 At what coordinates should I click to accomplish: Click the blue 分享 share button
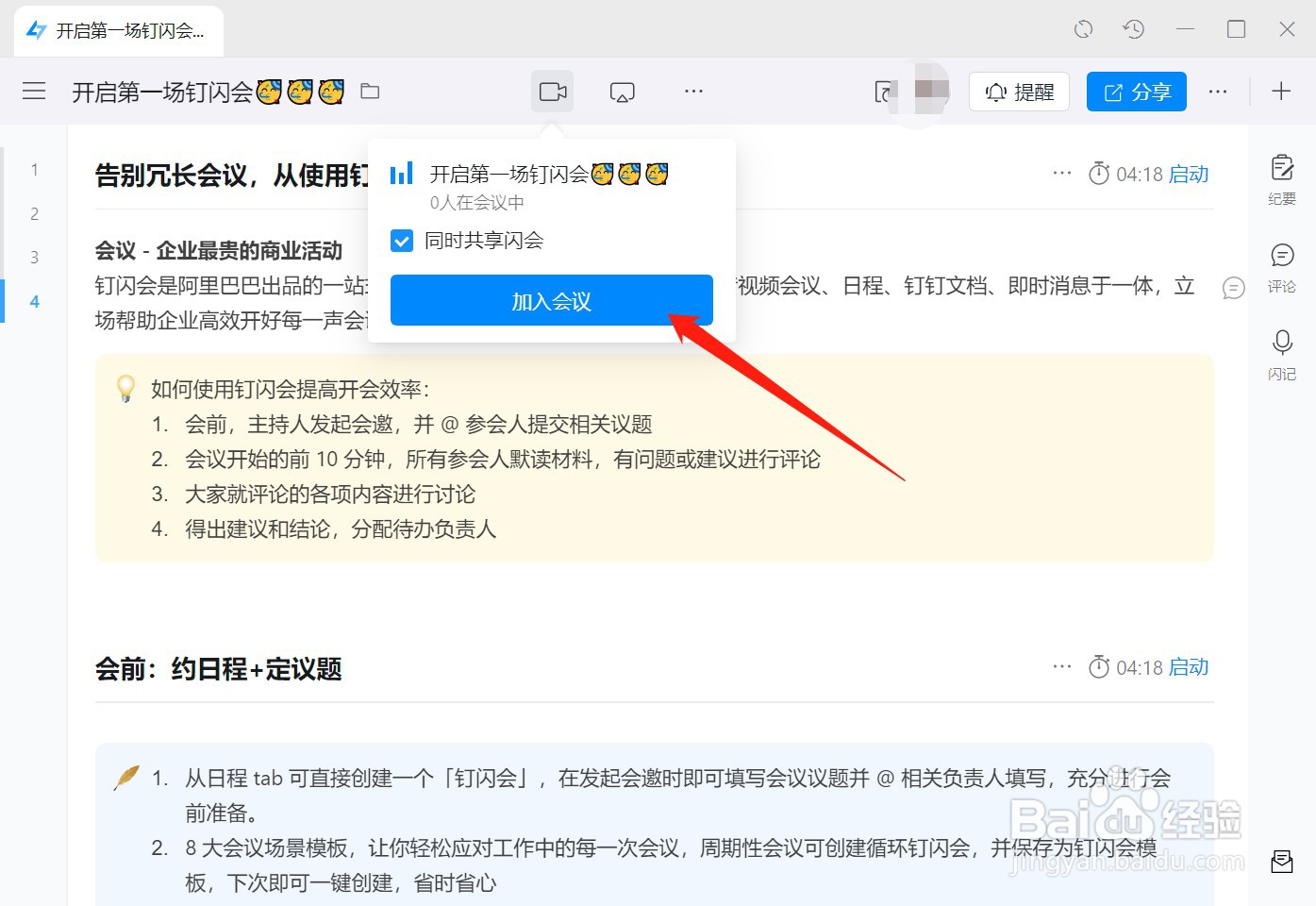[1137, 92]
